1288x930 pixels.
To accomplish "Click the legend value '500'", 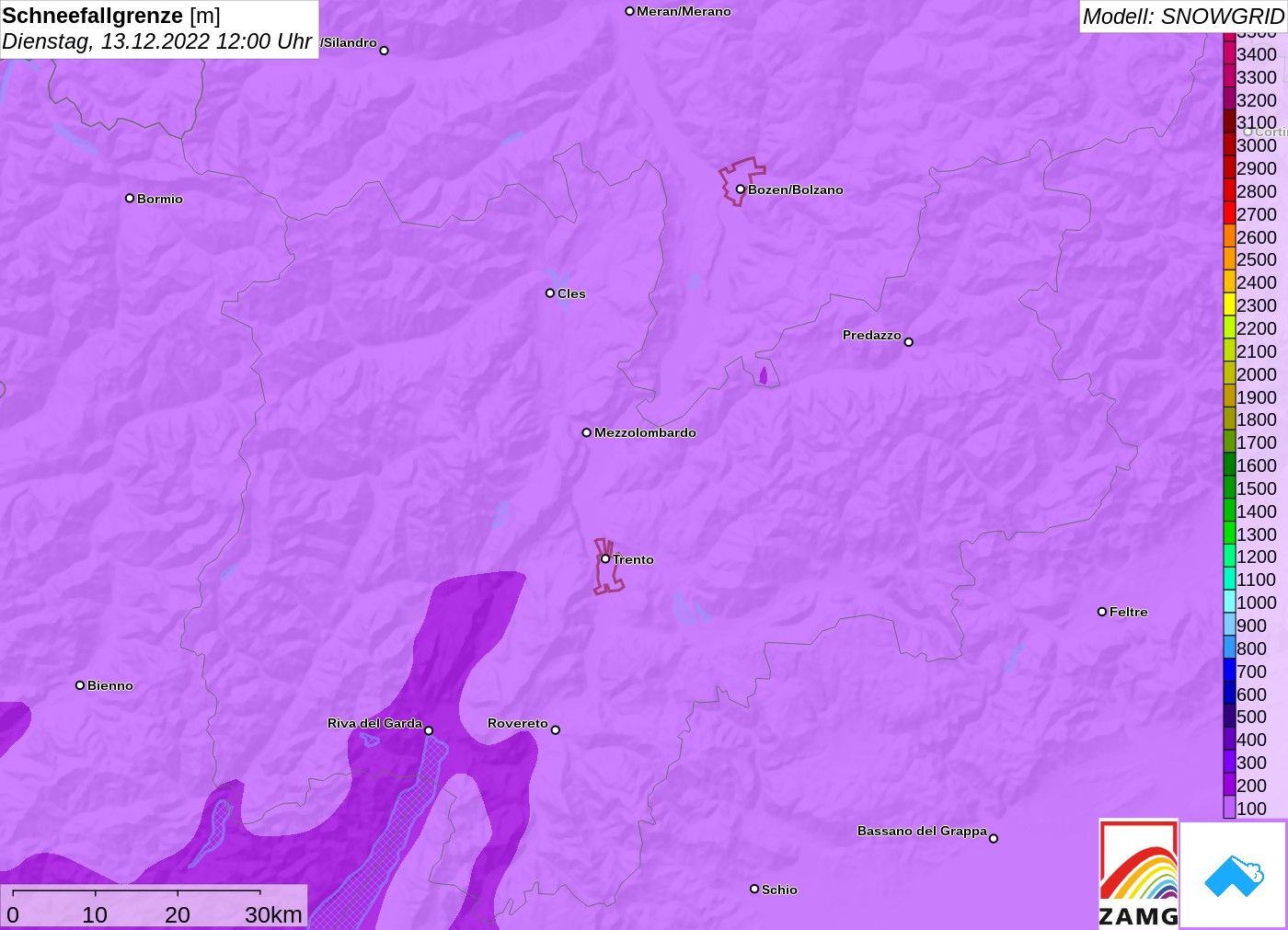I will tap(1251, 717).
